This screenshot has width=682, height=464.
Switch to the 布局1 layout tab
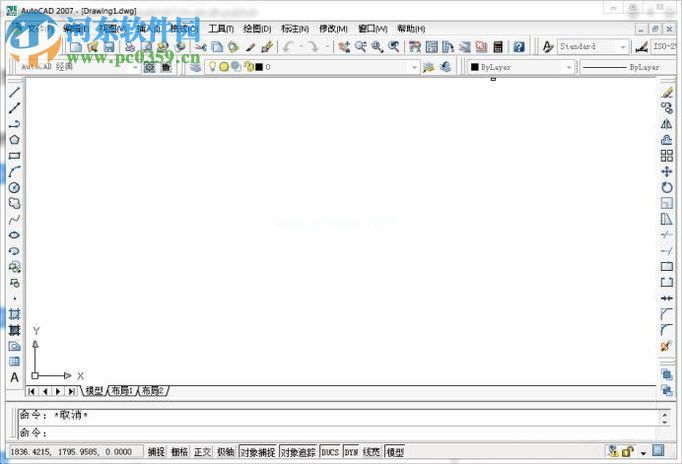(122, 390)
